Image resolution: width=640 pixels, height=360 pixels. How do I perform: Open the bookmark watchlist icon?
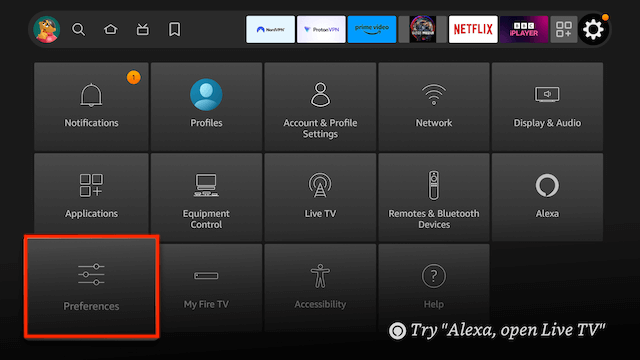click(x=175, y=29)
